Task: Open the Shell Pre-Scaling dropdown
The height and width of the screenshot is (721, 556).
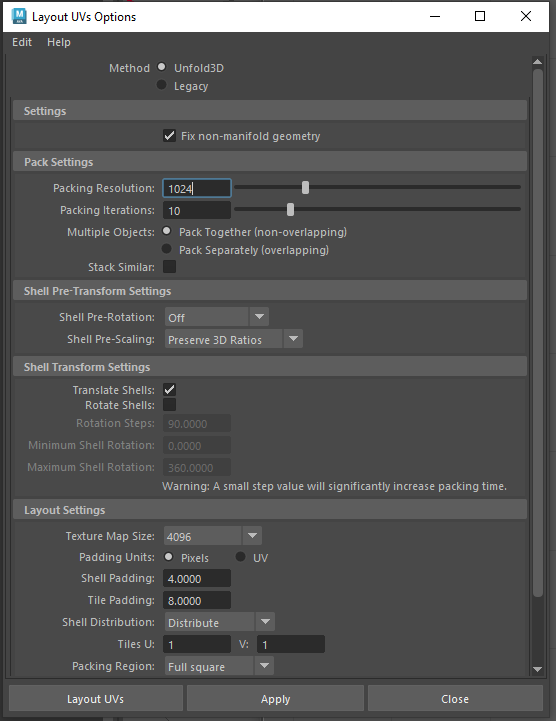Action: [234, 339]
